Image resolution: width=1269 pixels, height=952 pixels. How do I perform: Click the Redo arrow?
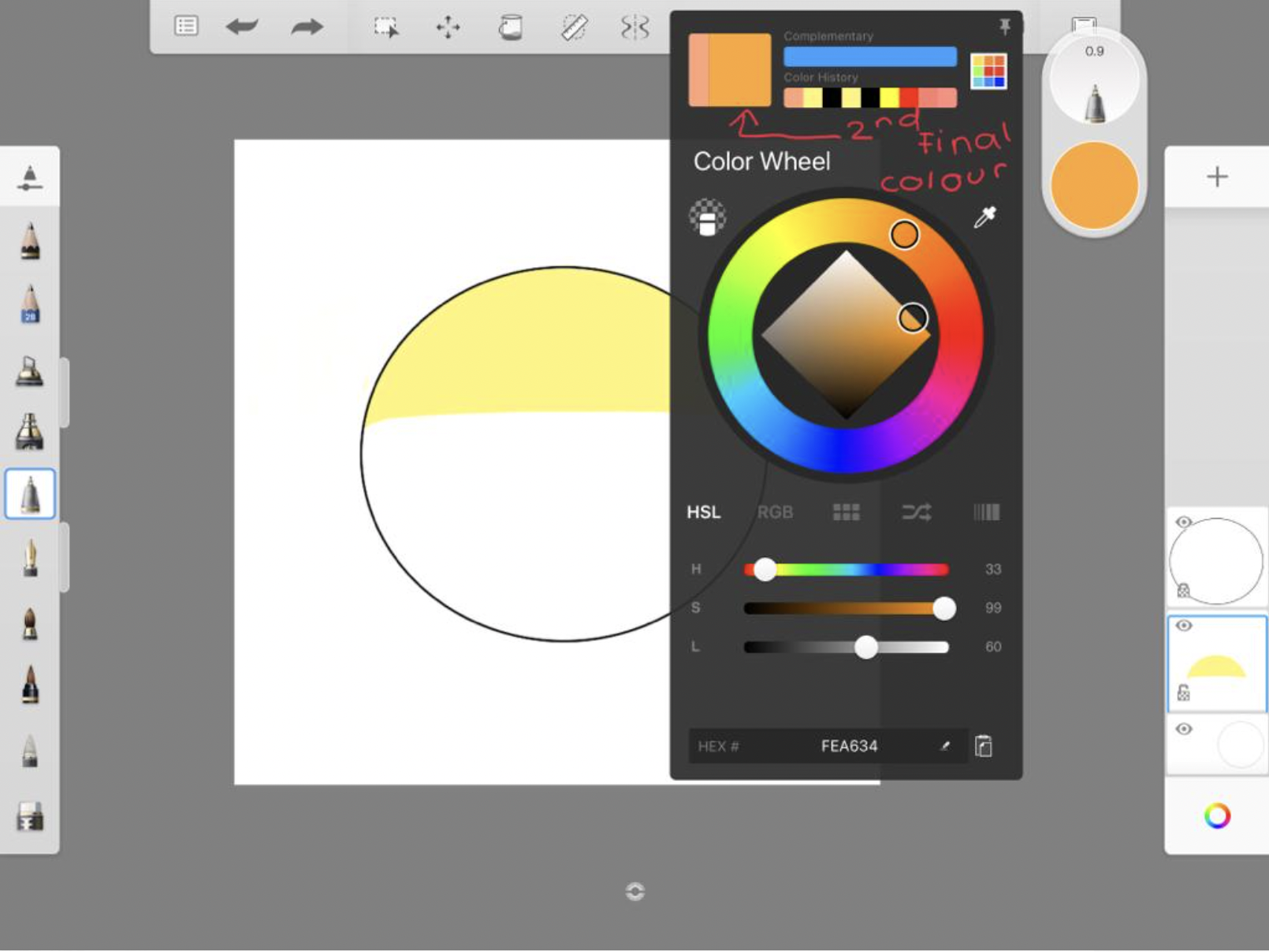coord(307,27)
